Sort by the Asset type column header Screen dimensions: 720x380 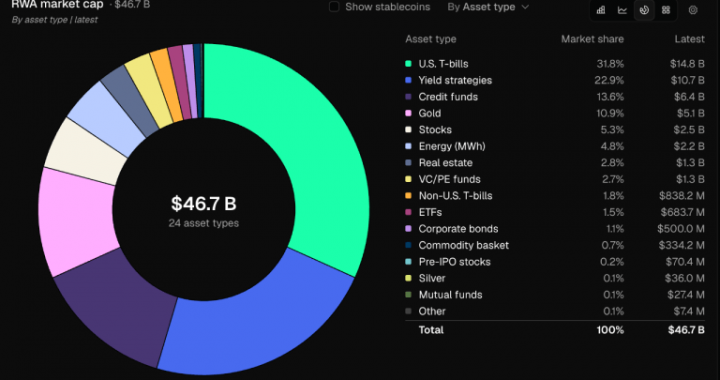[x=431, y=39]
